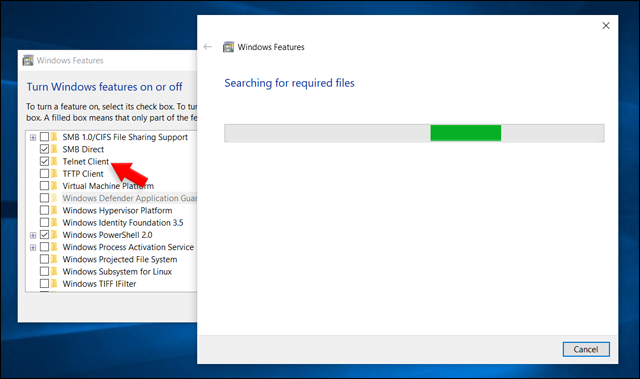
Task: Tick the greyed-out Windows Defender Application Guard checkbox
Action: pyautogui.click(x=44, y=198)
